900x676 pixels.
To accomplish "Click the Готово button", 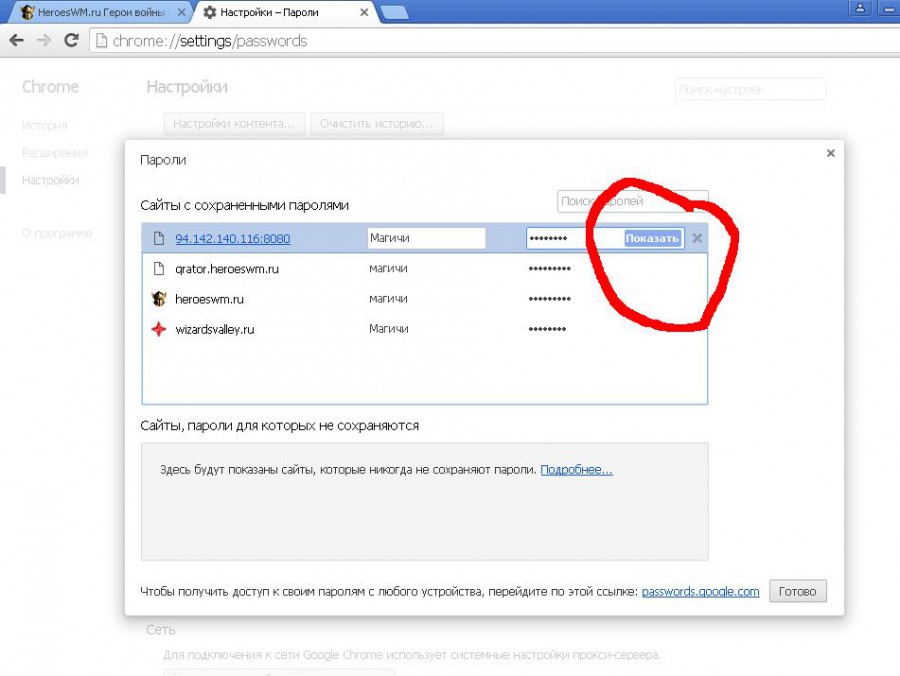I will click(797, 592).
